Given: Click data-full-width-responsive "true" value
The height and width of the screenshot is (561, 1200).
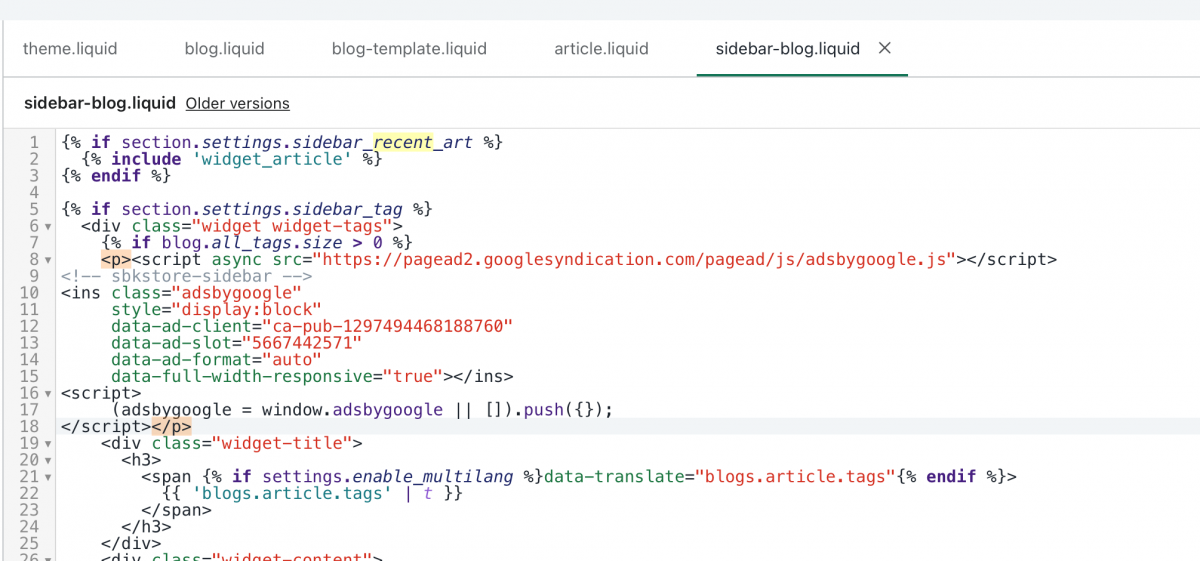Looking at the screenshot, I should click(412, 376).
